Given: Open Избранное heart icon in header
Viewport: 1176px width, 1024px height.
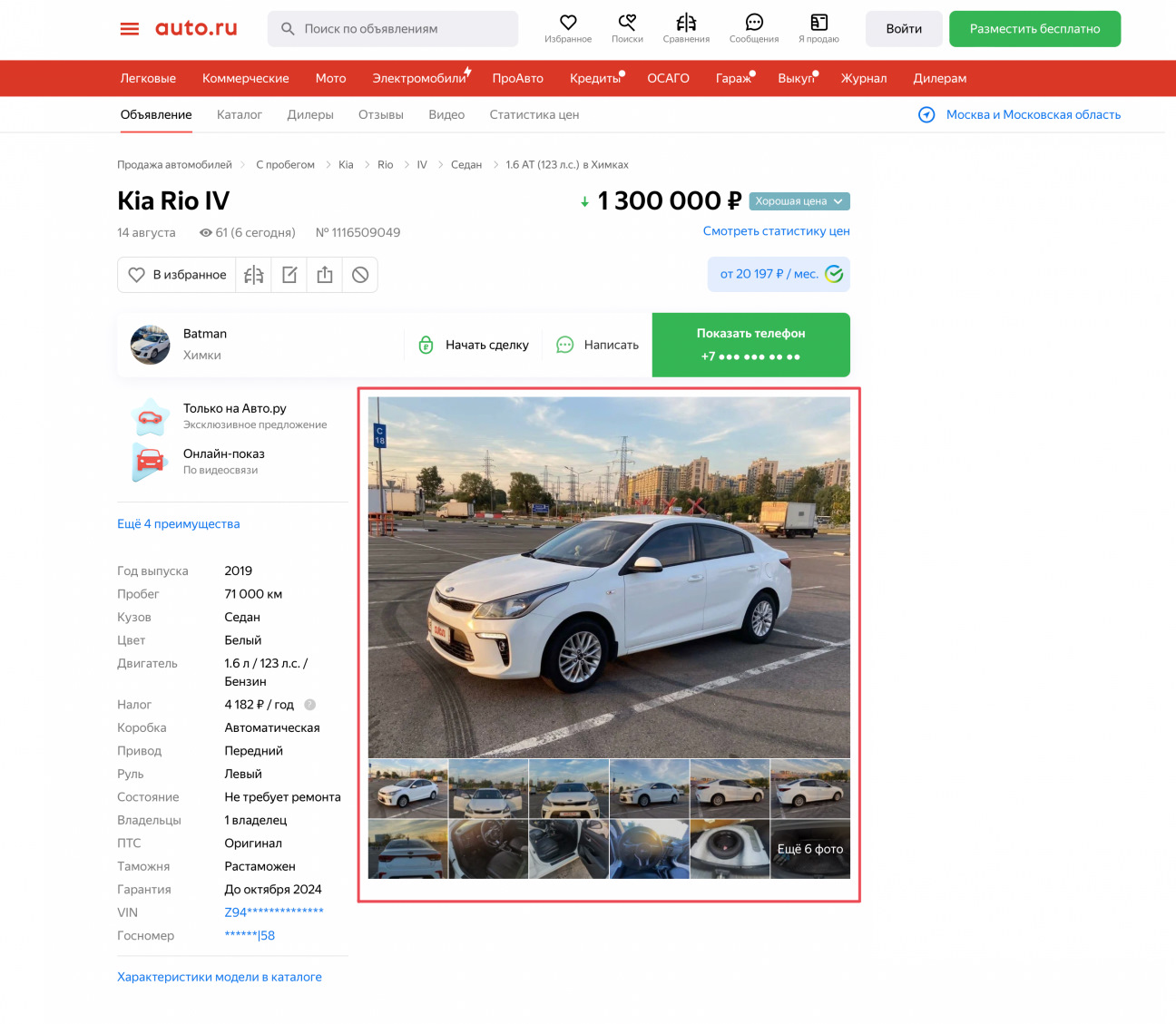Looking at the screenshot, I should (568, 22).
